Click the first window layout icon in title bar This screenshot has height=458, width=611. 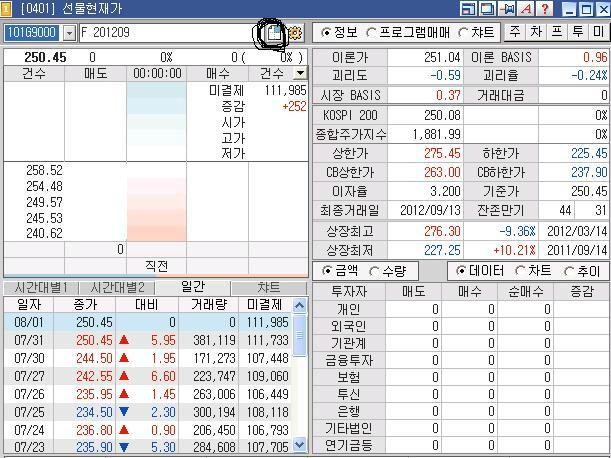(468, 9)
